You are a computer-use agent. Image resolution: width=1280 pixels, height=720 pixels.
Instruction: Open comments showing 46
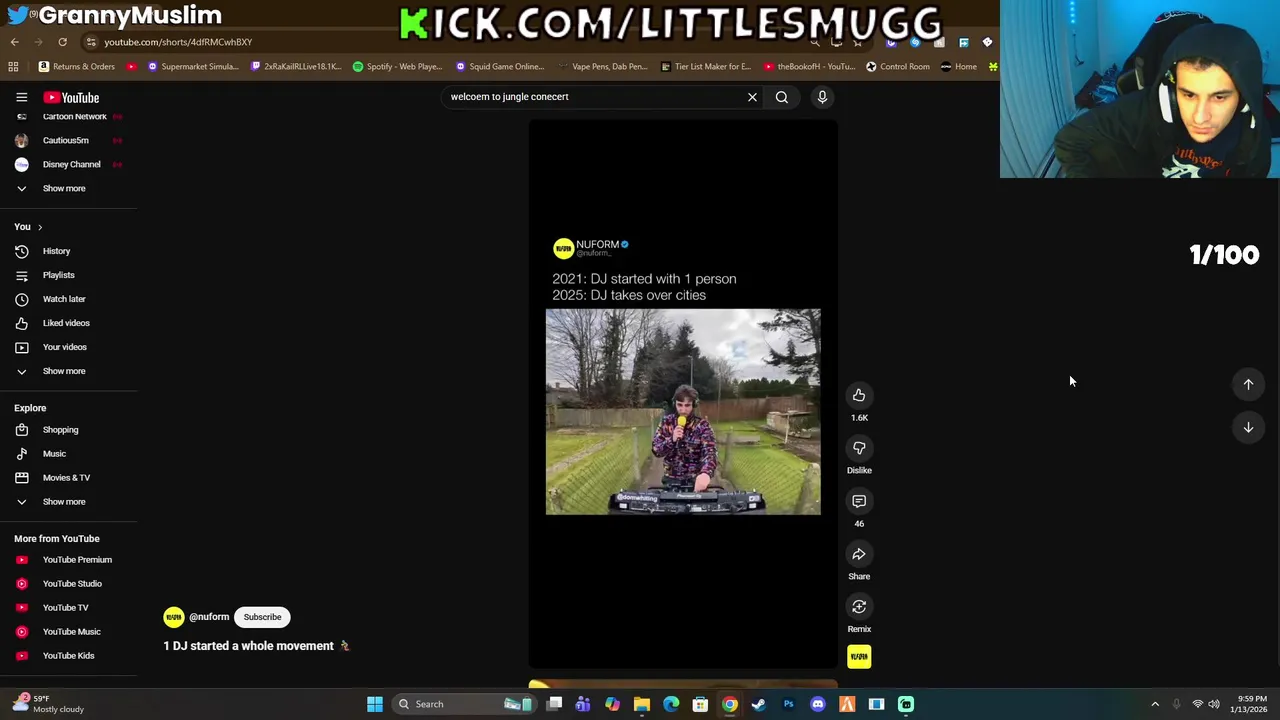tap(859, 501)
